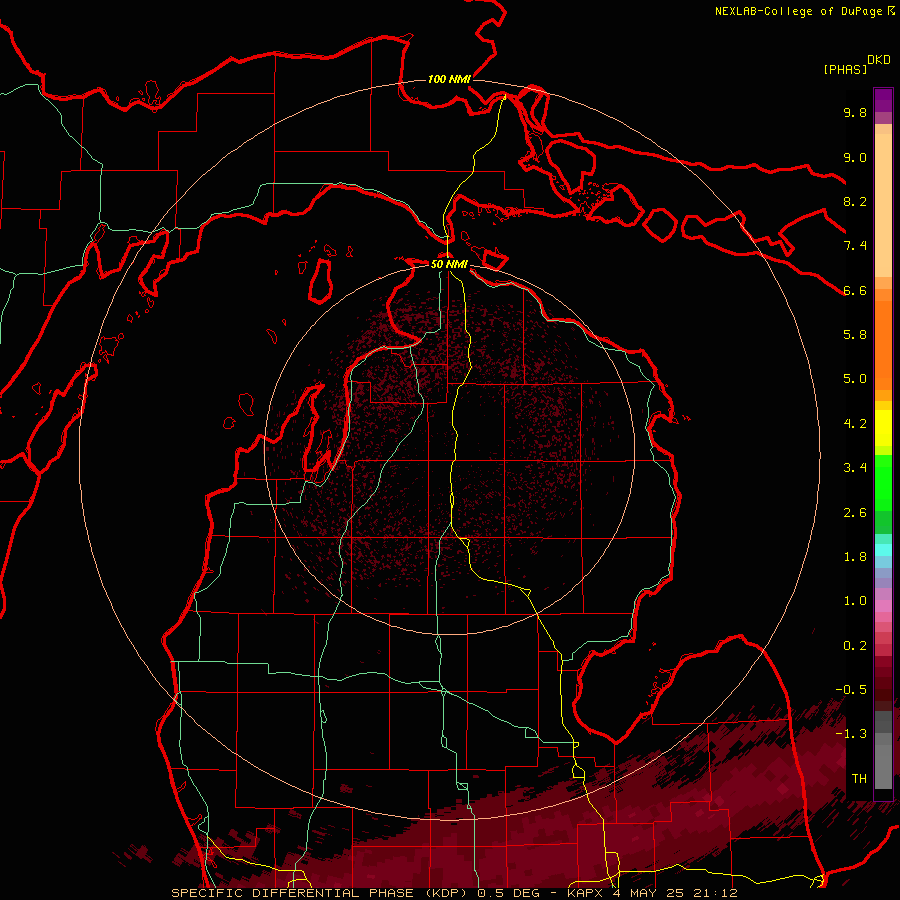Click the cyan segment of the color bar
900x900 pixels.
(x=883, y=549)
